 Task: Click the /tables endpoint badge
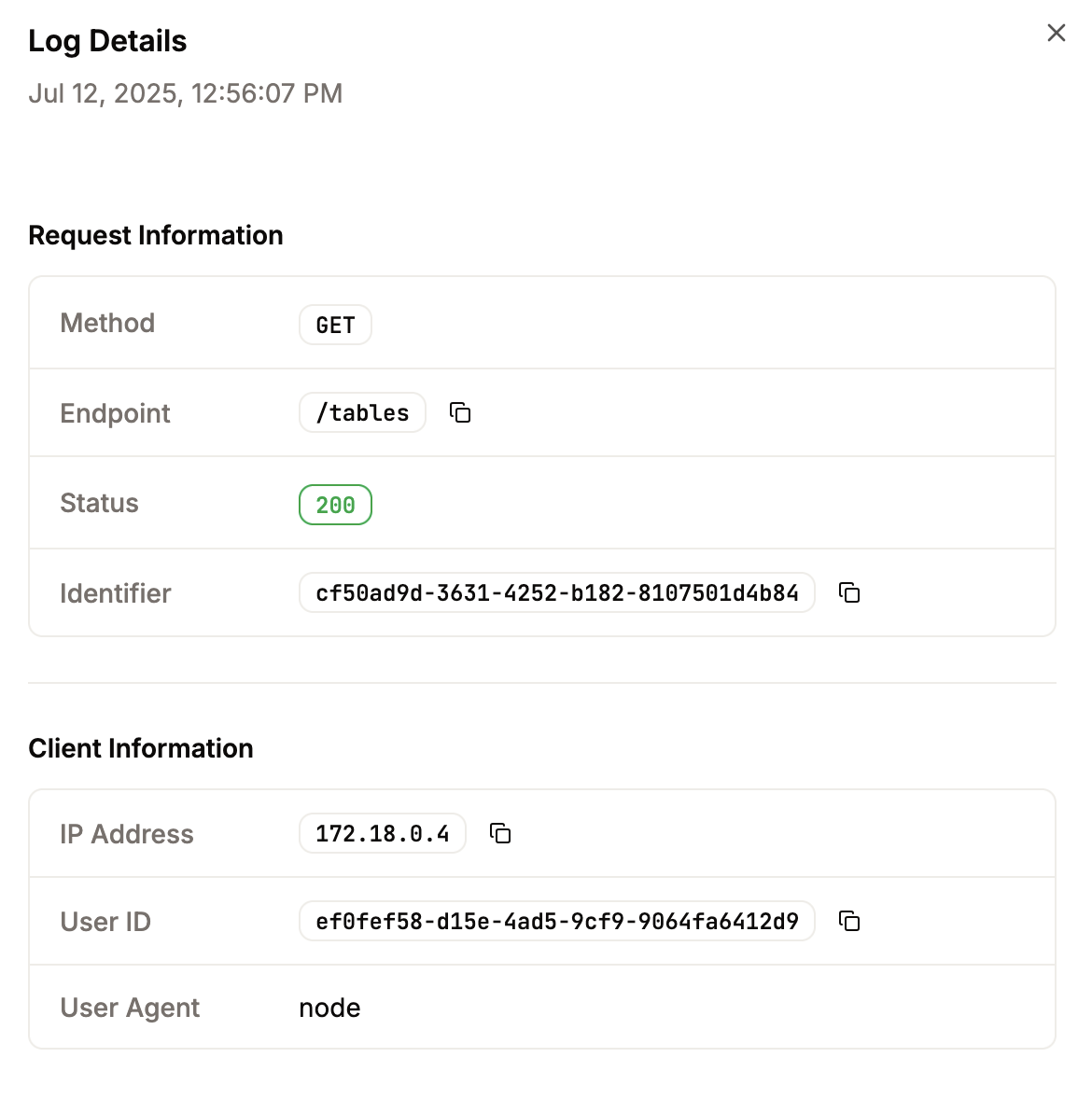362,413
